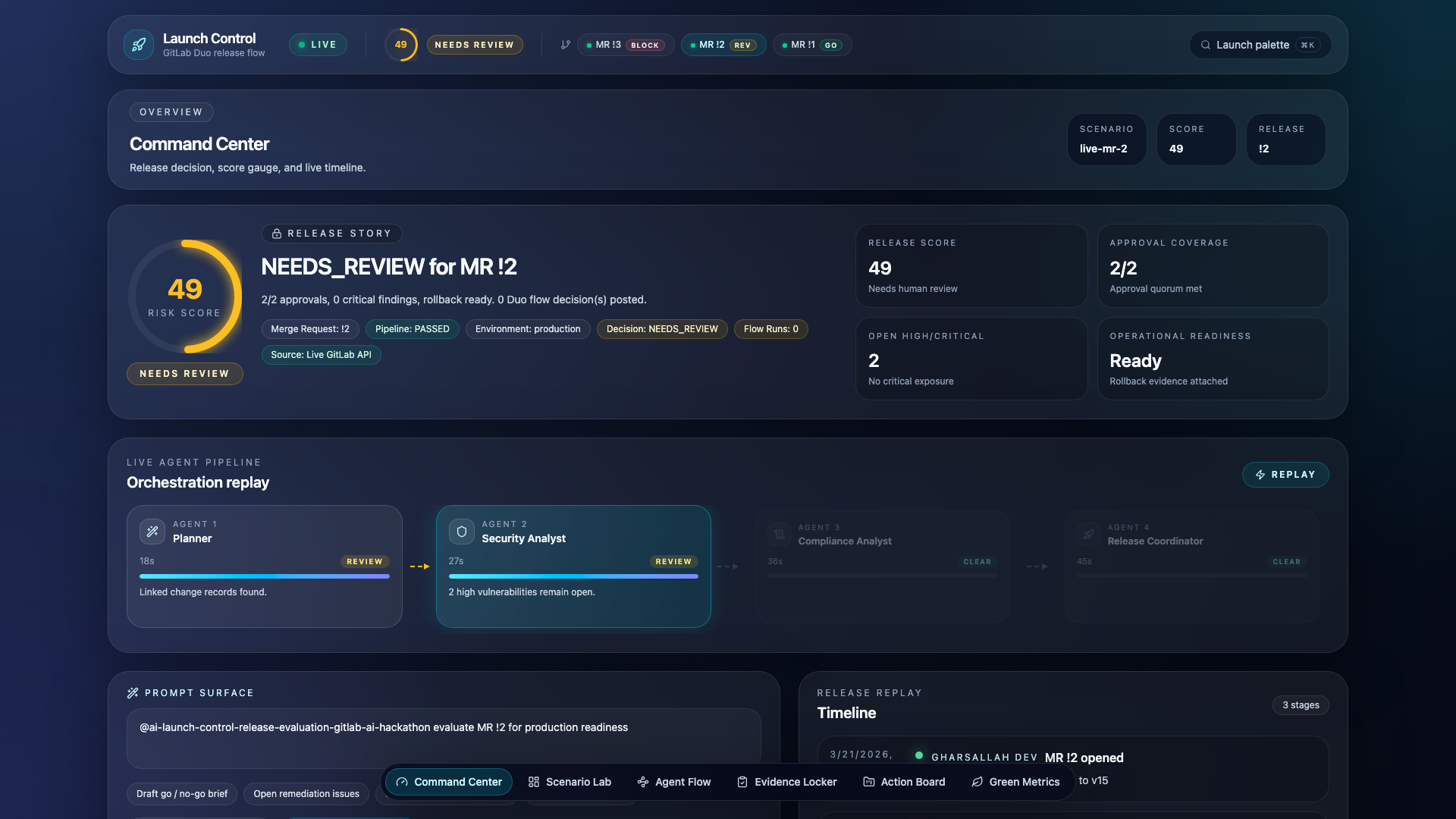
Task: Go to the Green Metrics tab
Action: coord(1015,782)
